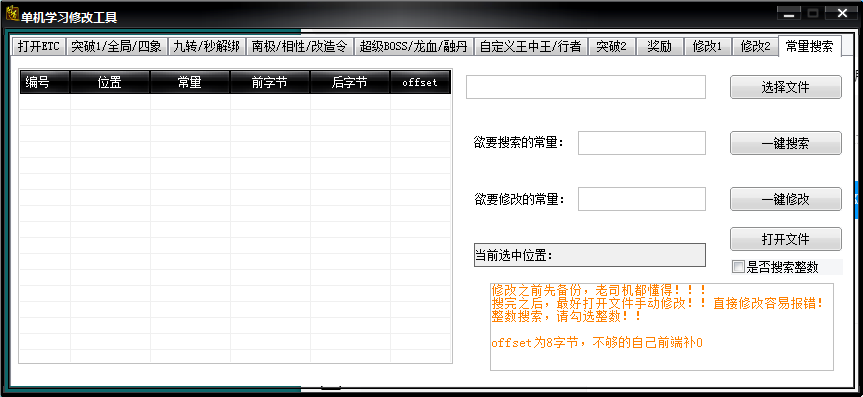Click the 前字节 column header
The height and width of the screenshot is (397, 863).
click(270, 83)
